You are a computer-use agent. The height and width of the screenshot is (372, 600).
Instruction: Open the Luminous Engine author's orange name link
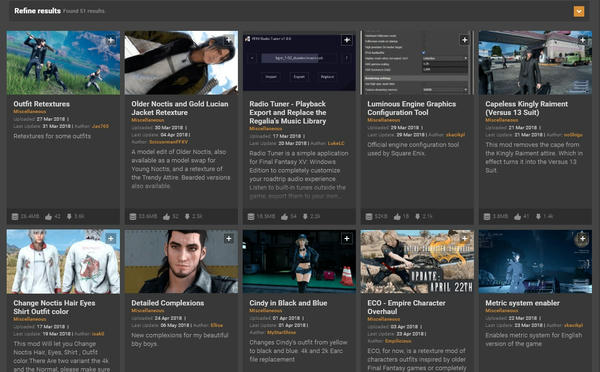coord(455,135)
